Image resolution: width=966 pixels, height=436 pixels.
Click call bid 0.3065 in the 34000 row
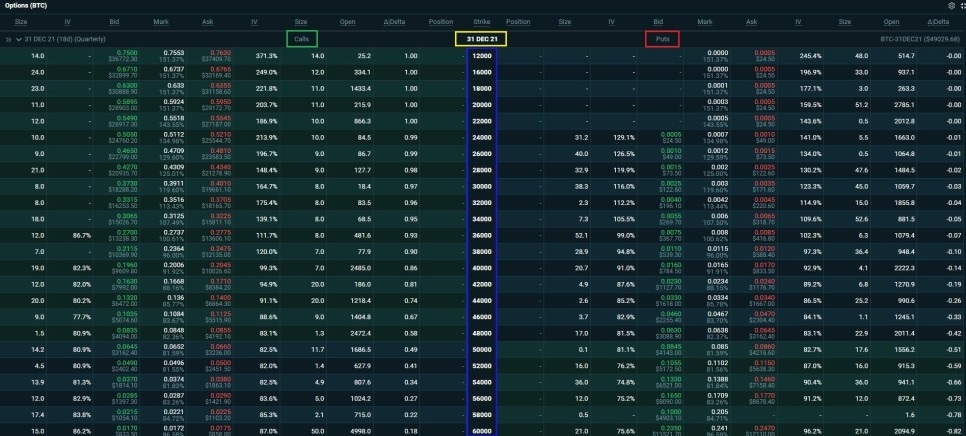127,216
